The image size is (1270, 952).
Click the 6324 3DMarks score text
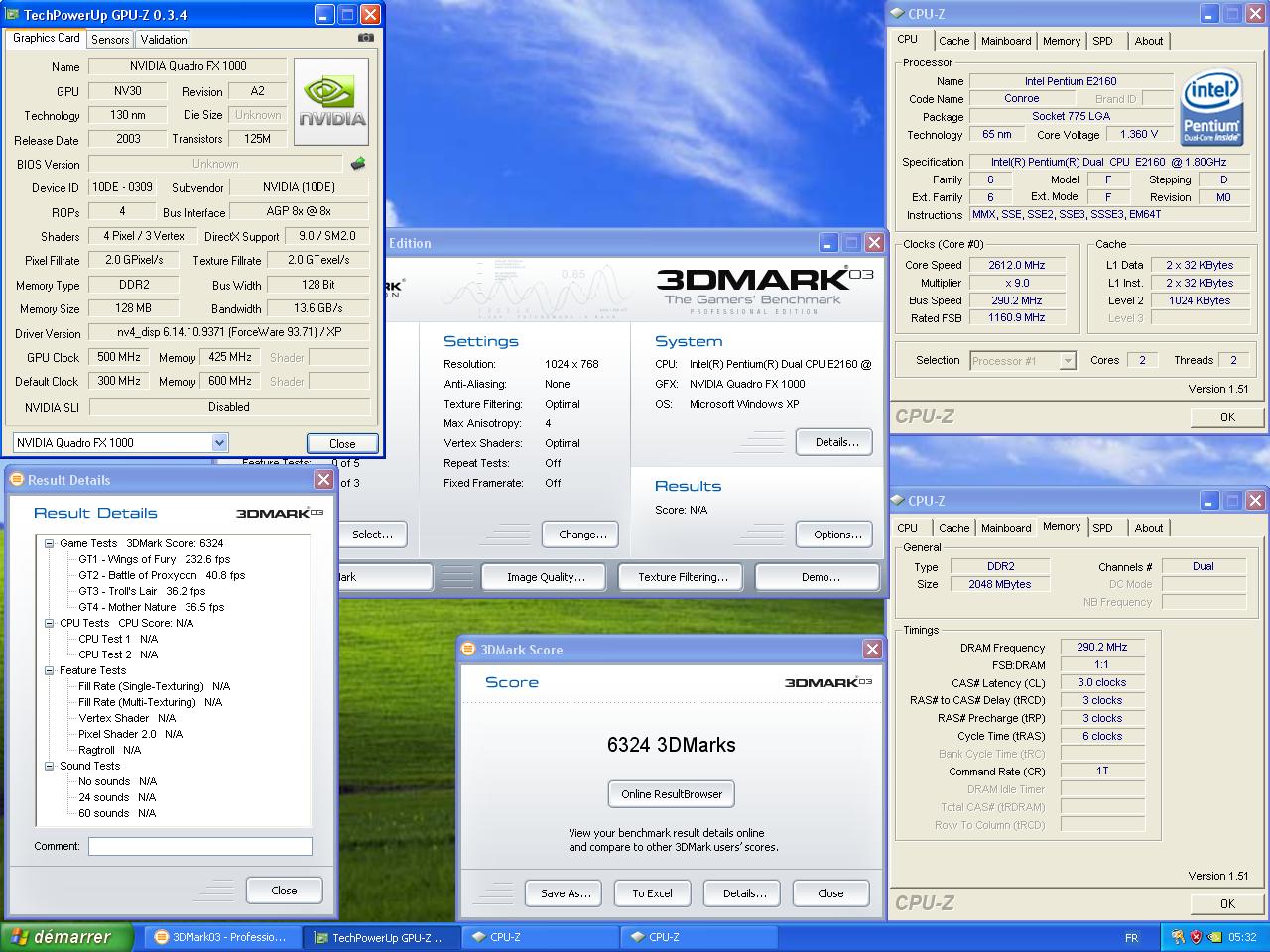(x=672, y=745)
